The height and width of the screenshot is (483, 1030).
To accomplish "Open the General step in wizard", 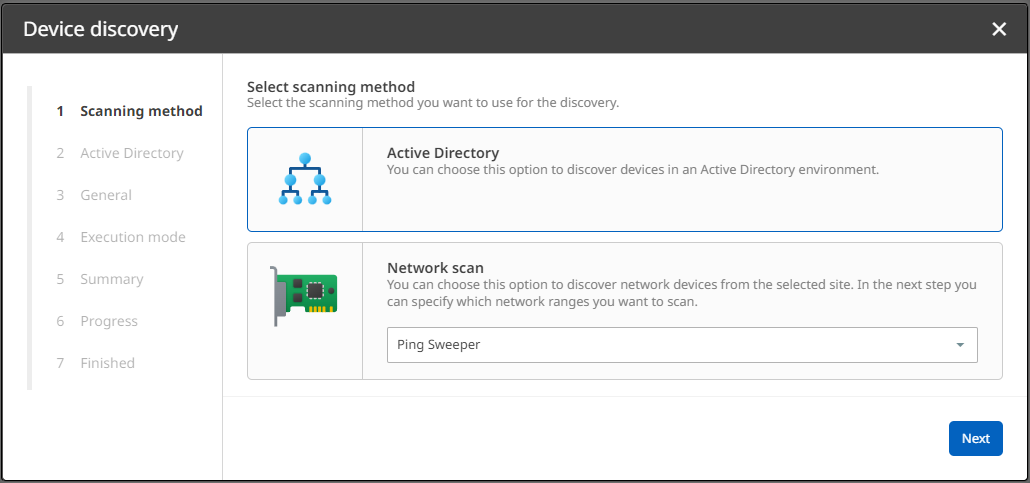I will click(106, 195).
